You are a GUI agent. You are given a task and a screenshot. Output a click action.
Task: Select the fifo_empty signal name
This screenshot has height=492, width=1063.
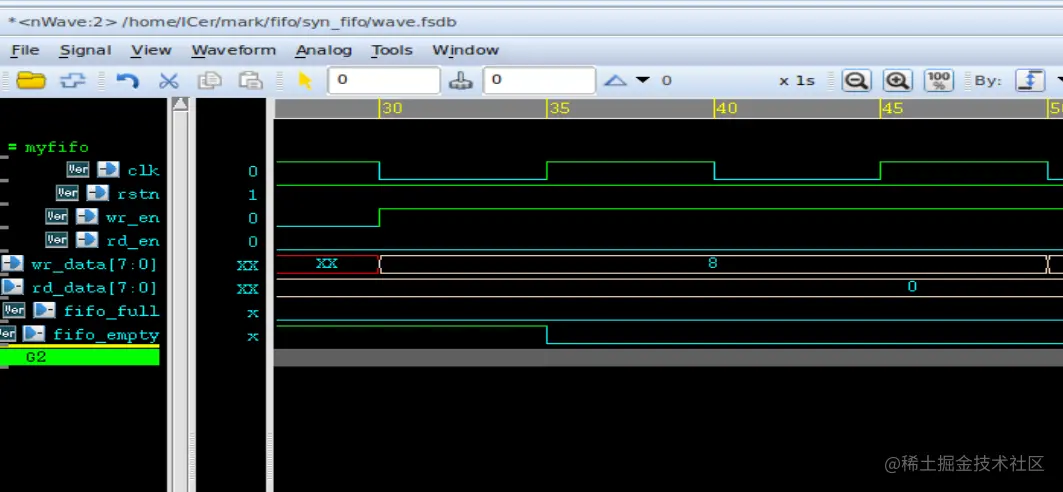[x=106, y=334]
